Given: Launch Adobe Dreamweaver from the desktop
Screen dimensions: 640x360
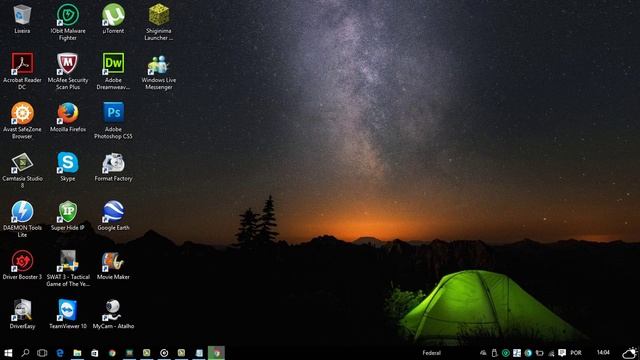Looking at the screenshot, I should [x=113, y=71].
